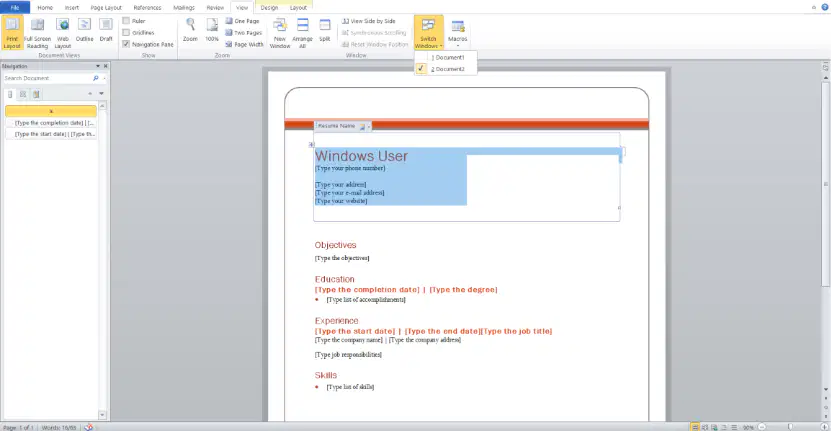
Task: Open the Review tab
Action: click(x=215, y=7)
